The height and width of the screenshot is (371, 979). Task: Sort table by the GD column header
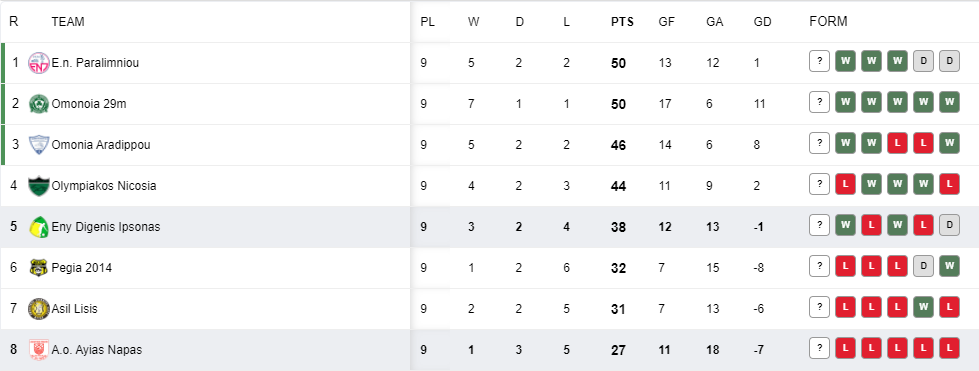(x=762, y=22)
